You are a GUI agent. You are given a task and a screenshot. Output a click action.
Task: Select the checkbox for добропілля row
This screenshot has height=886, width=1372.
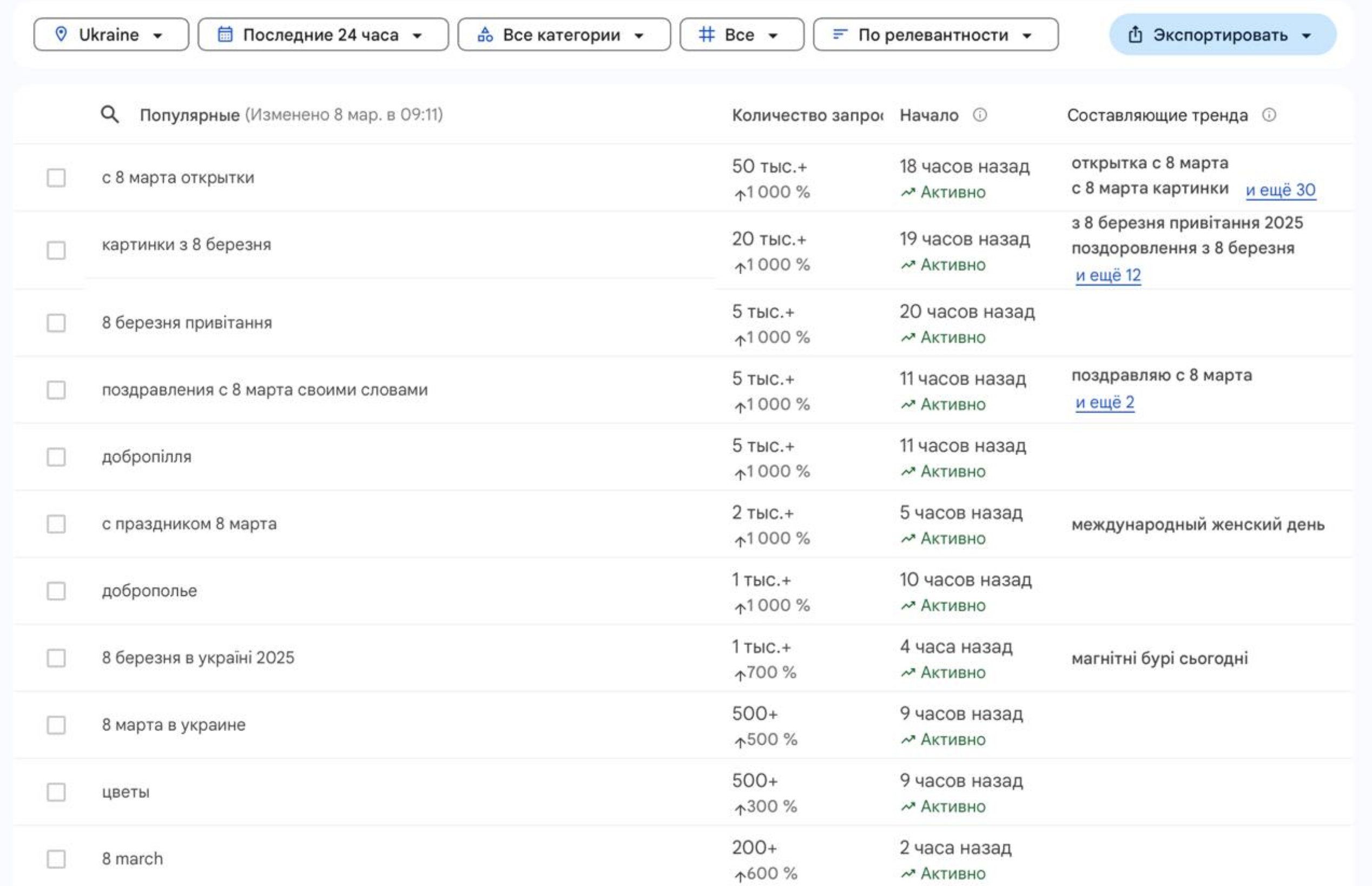tap(56, 458)
